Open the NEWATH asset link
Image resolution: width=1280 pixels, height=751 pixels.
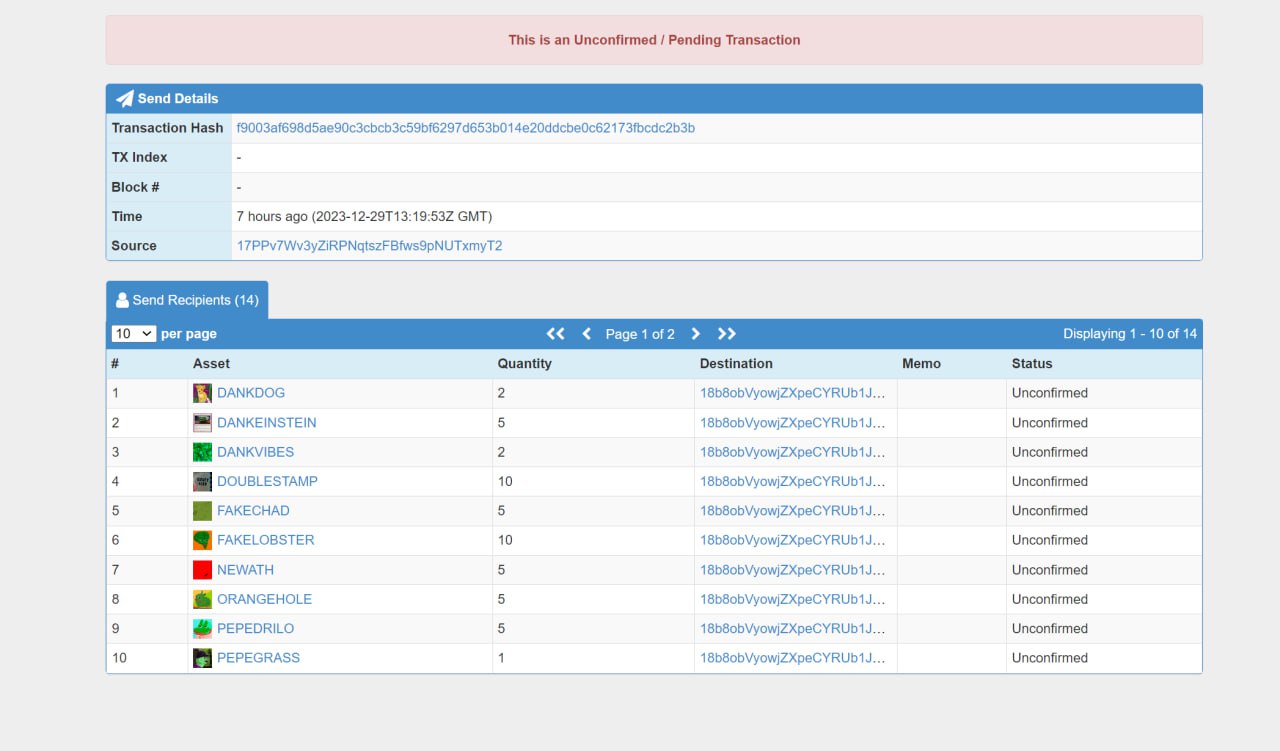(245, 570)
